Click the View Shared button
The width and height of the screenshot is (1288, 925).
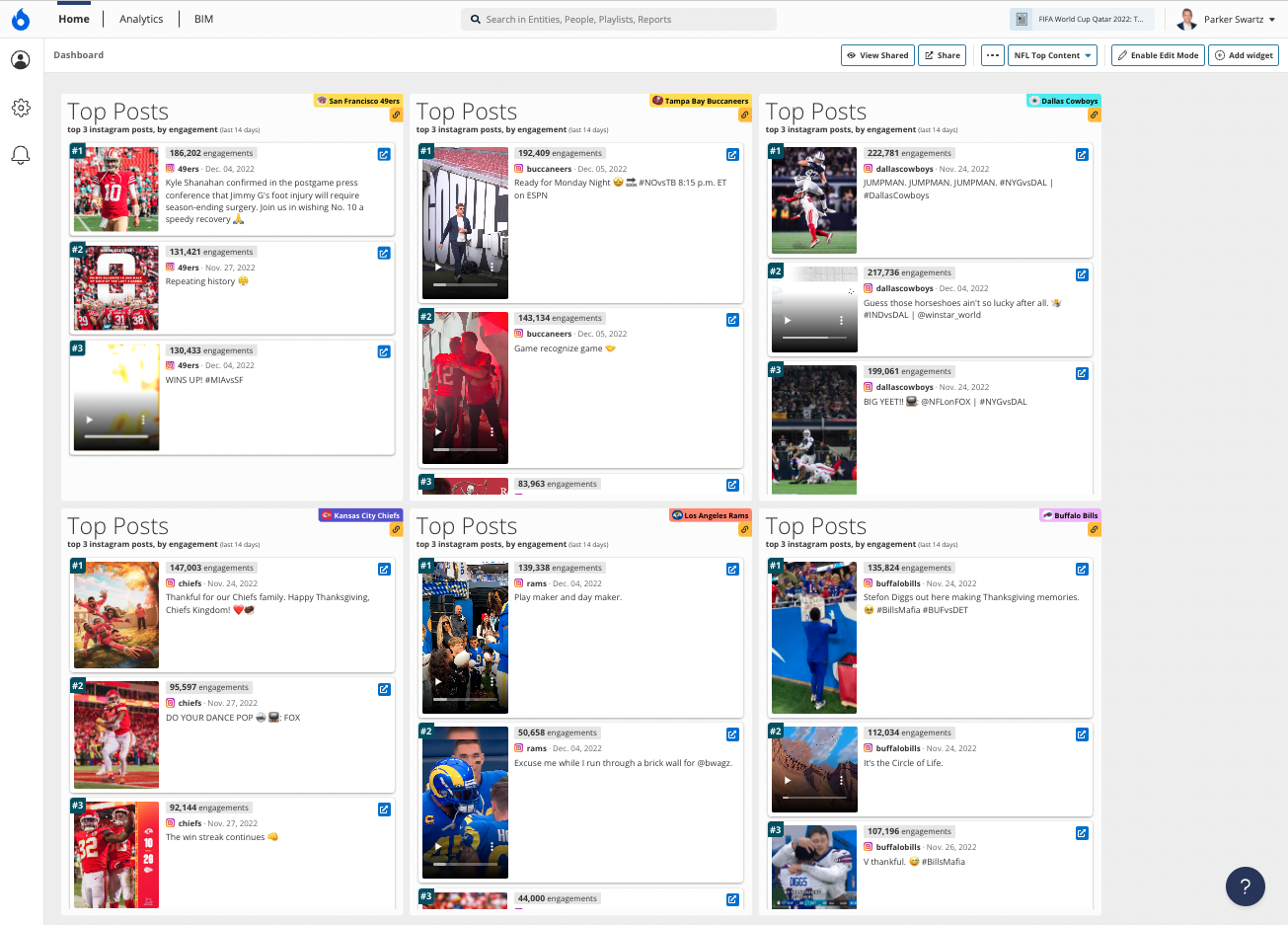[877, 55]
